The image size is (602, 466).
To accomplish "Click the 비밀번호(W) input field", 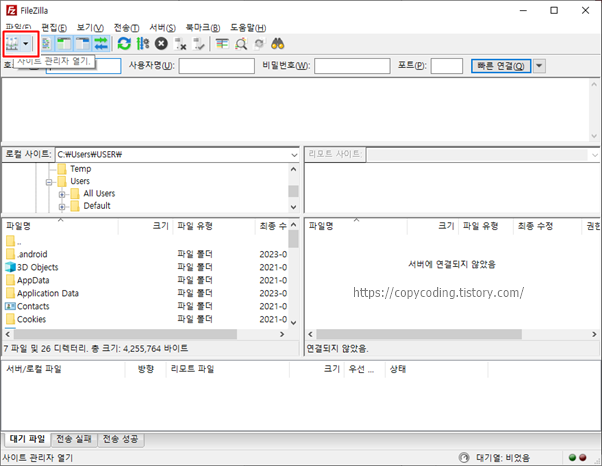I will pyautogui.click(x=352, y=66).
